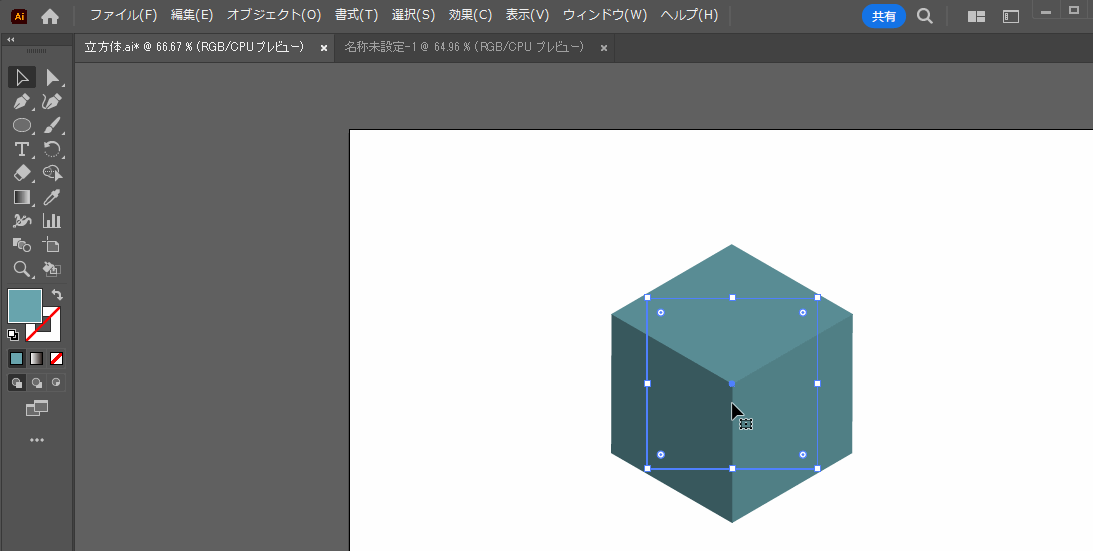Set paint mode to Color
This screenshot has height=551, width=1093.
click(x=17, y=358)
